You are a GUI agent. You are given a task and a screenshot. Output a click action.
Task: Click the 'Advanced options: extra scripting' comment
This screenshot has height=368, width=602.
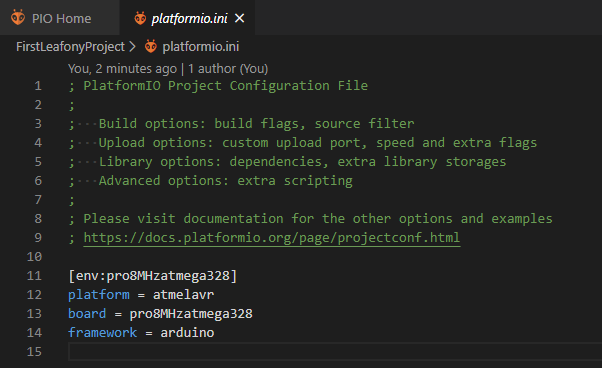pos(226,181)
